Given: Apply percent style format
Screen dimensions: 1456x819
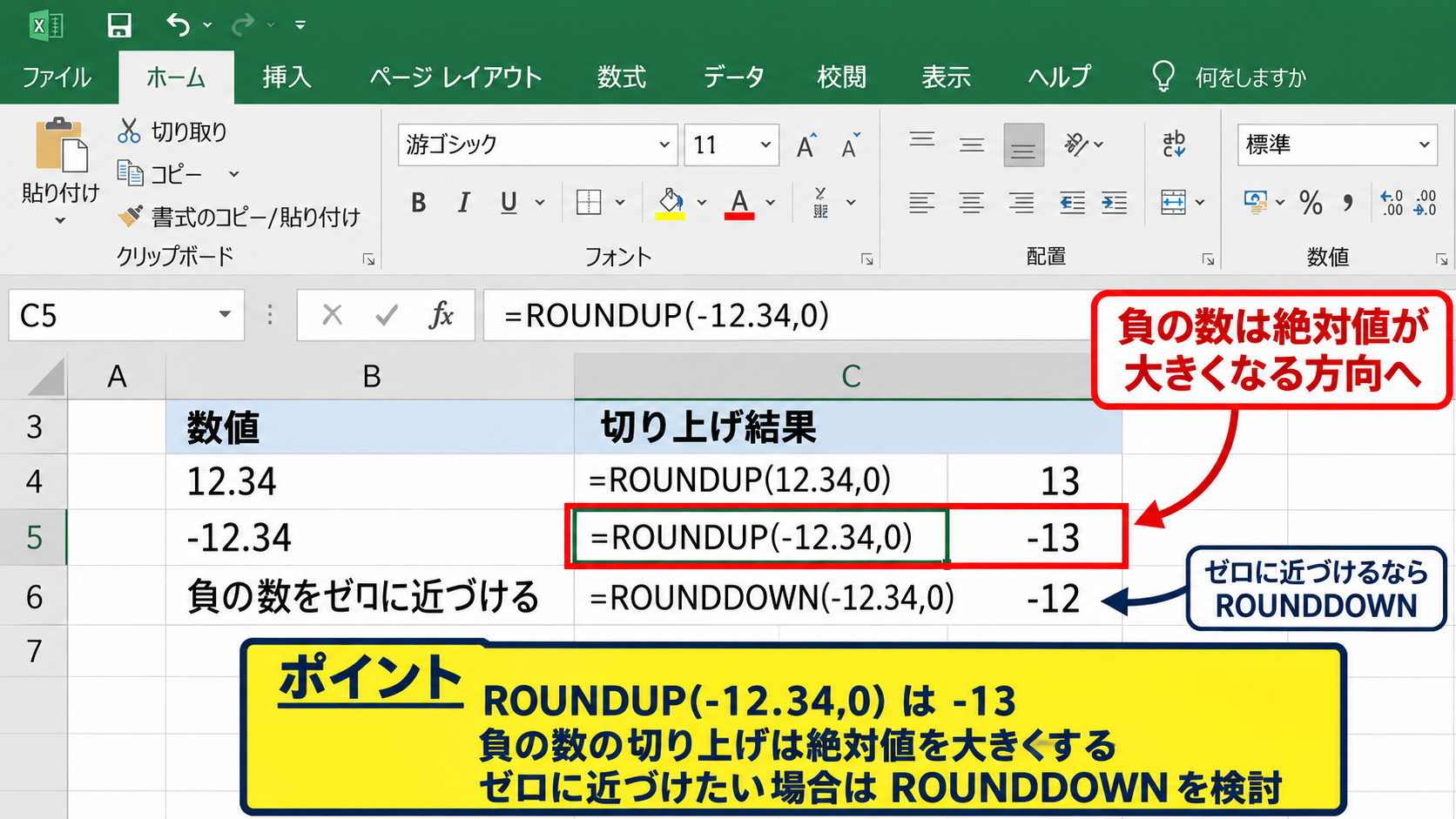Looking at the screenshot, I should pos(1311,203).
